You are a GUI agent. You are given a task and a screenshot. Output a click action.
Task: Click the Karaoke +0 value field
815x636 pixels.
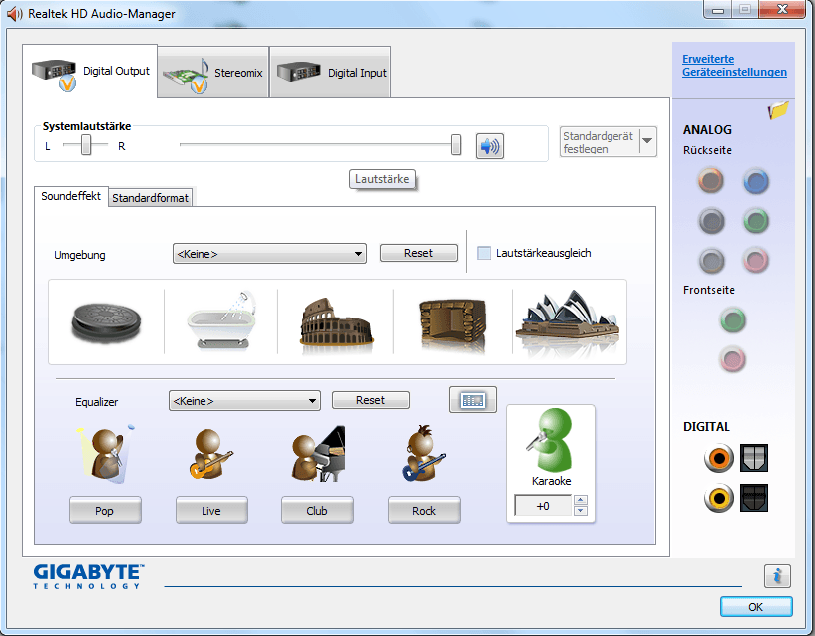coord(543,506)
